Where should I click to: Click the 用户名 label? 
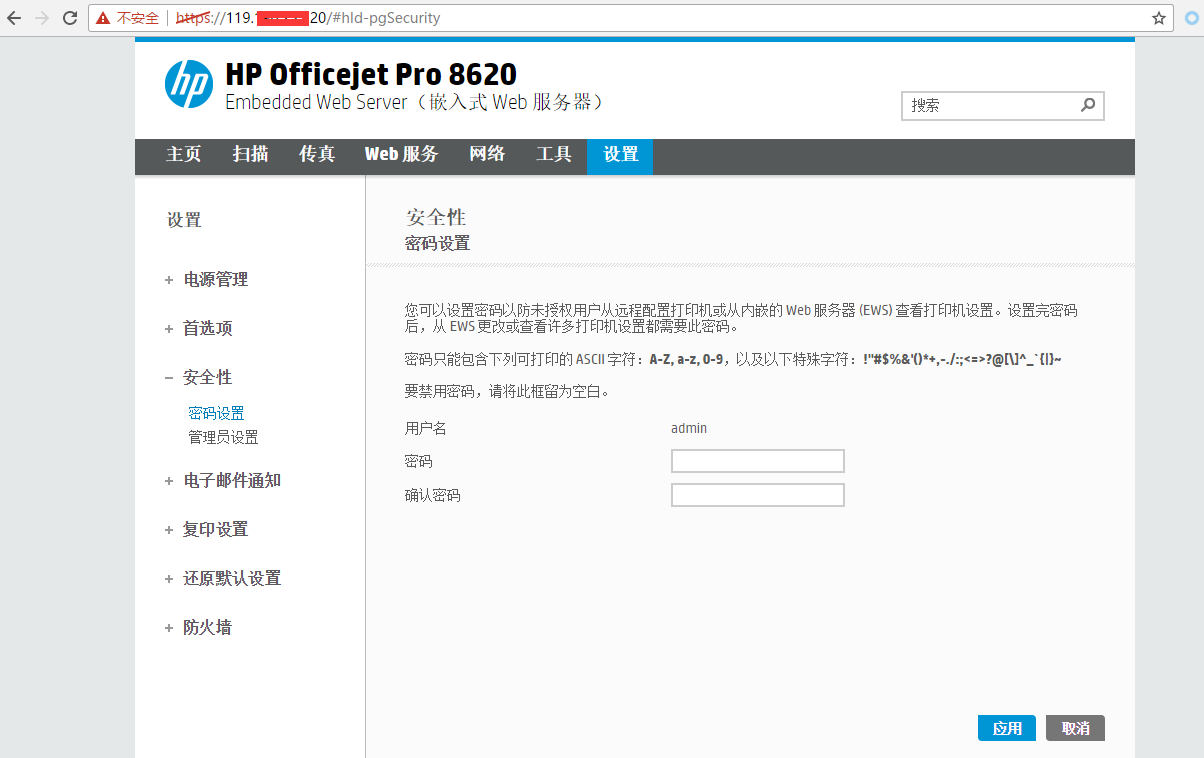426,428
